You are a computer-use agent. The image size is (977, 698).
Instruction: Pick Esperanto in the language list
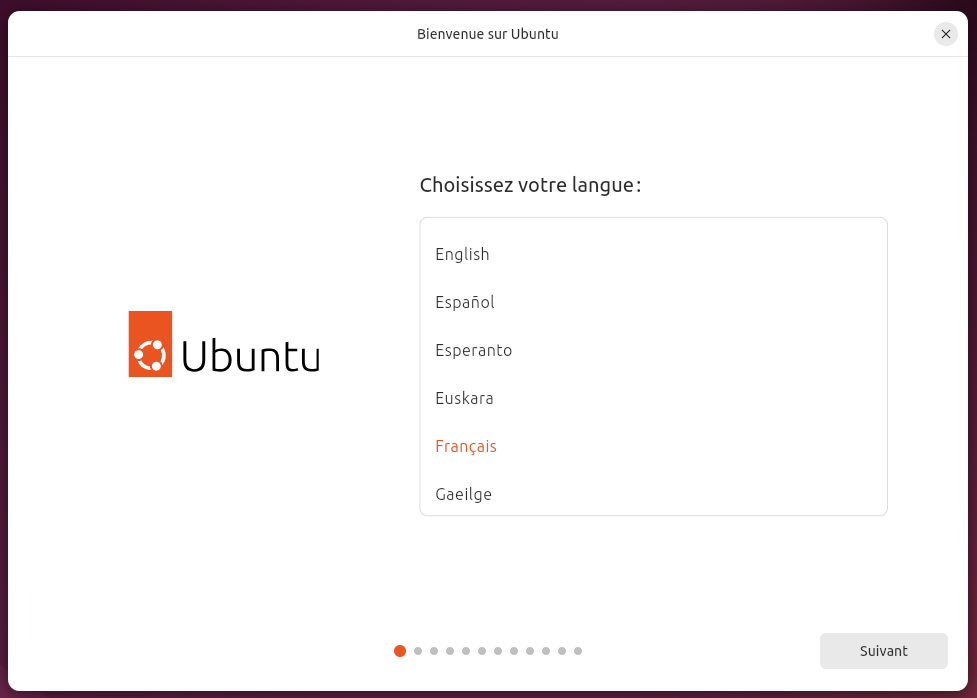click(x=653, y=350)
